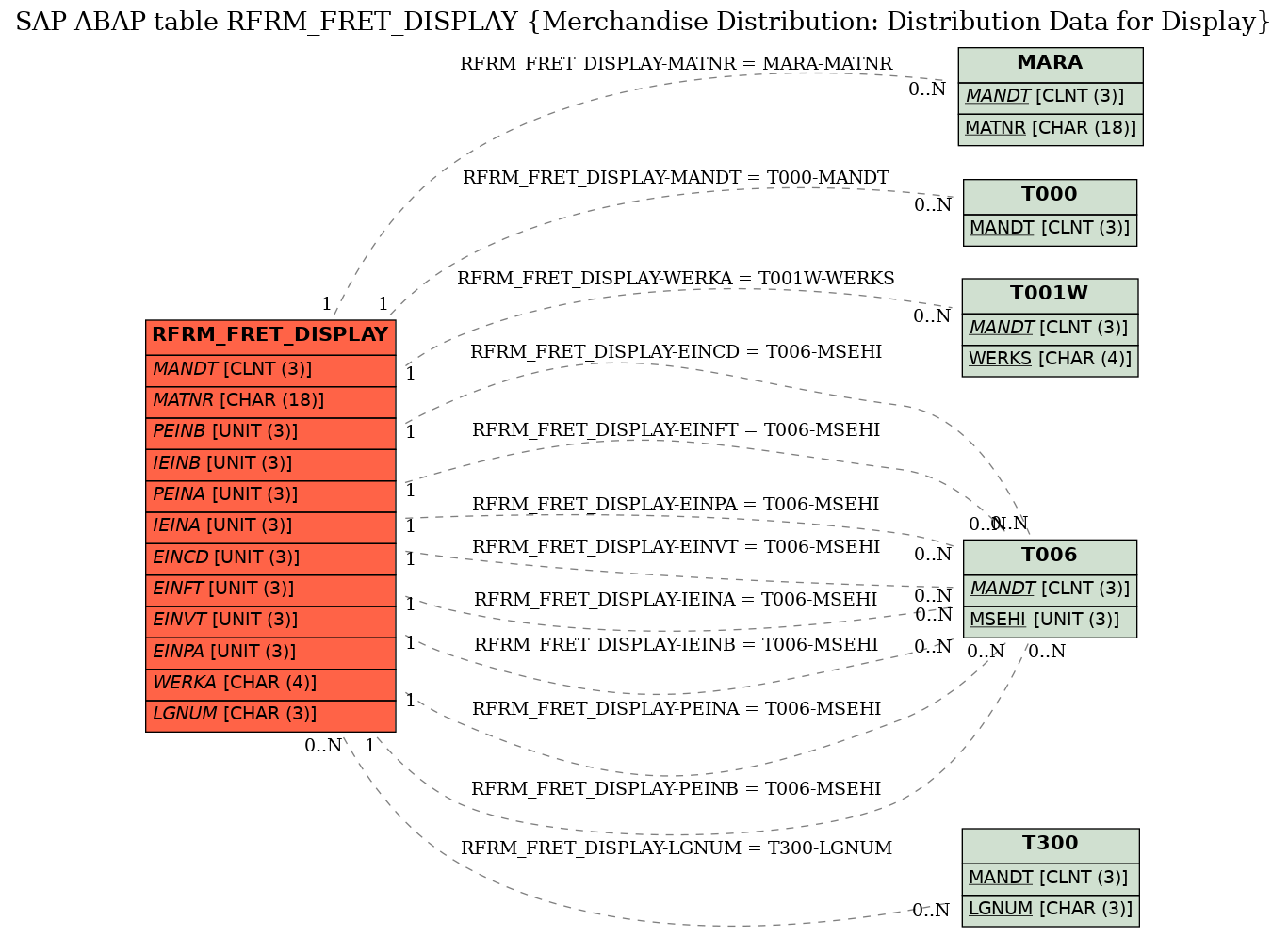Select WERKS [CHAR (4)] in T001W table

[1050, 360]
